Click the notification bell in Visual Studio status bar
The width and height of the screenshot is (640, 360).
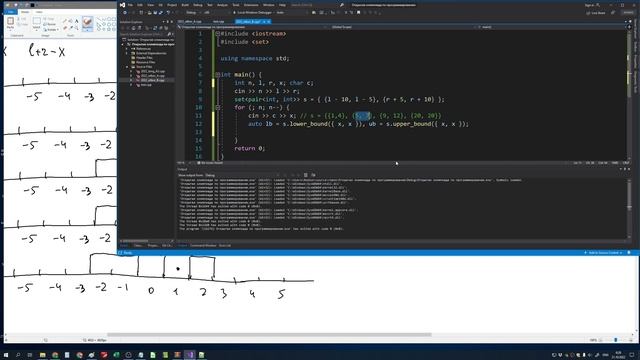[x=629, y=253]
